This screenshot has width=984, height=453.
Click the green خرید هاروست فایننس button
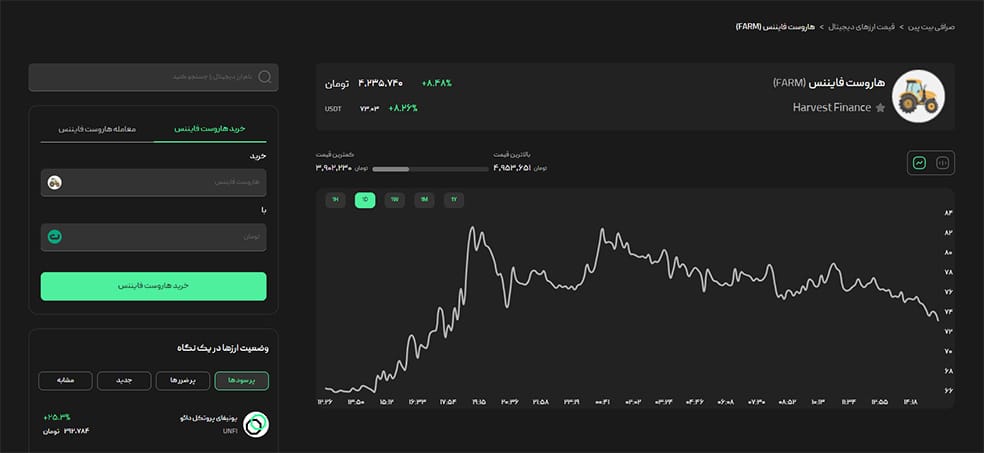(x=153, y=286)
